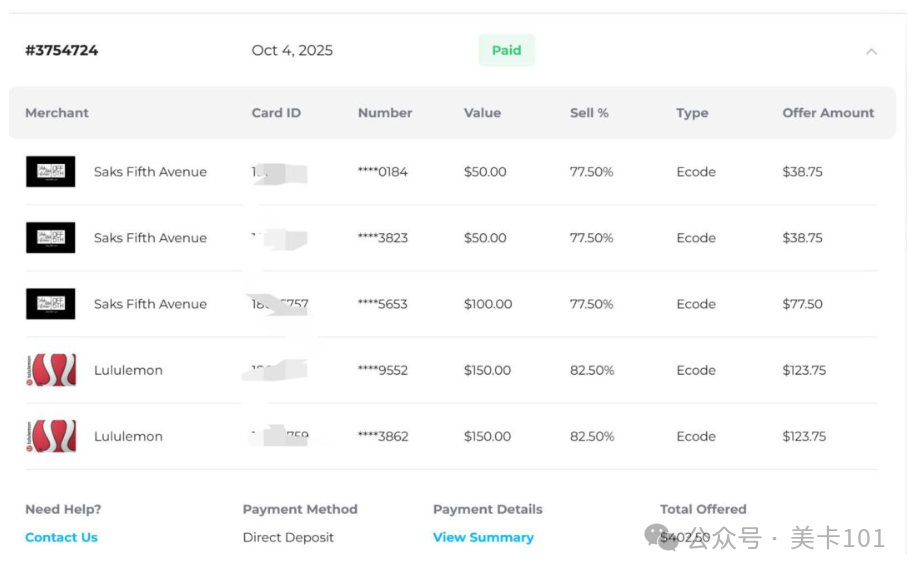915x575 pixels.
Task: Click the Type column header
Action: [x=693, y=113]
